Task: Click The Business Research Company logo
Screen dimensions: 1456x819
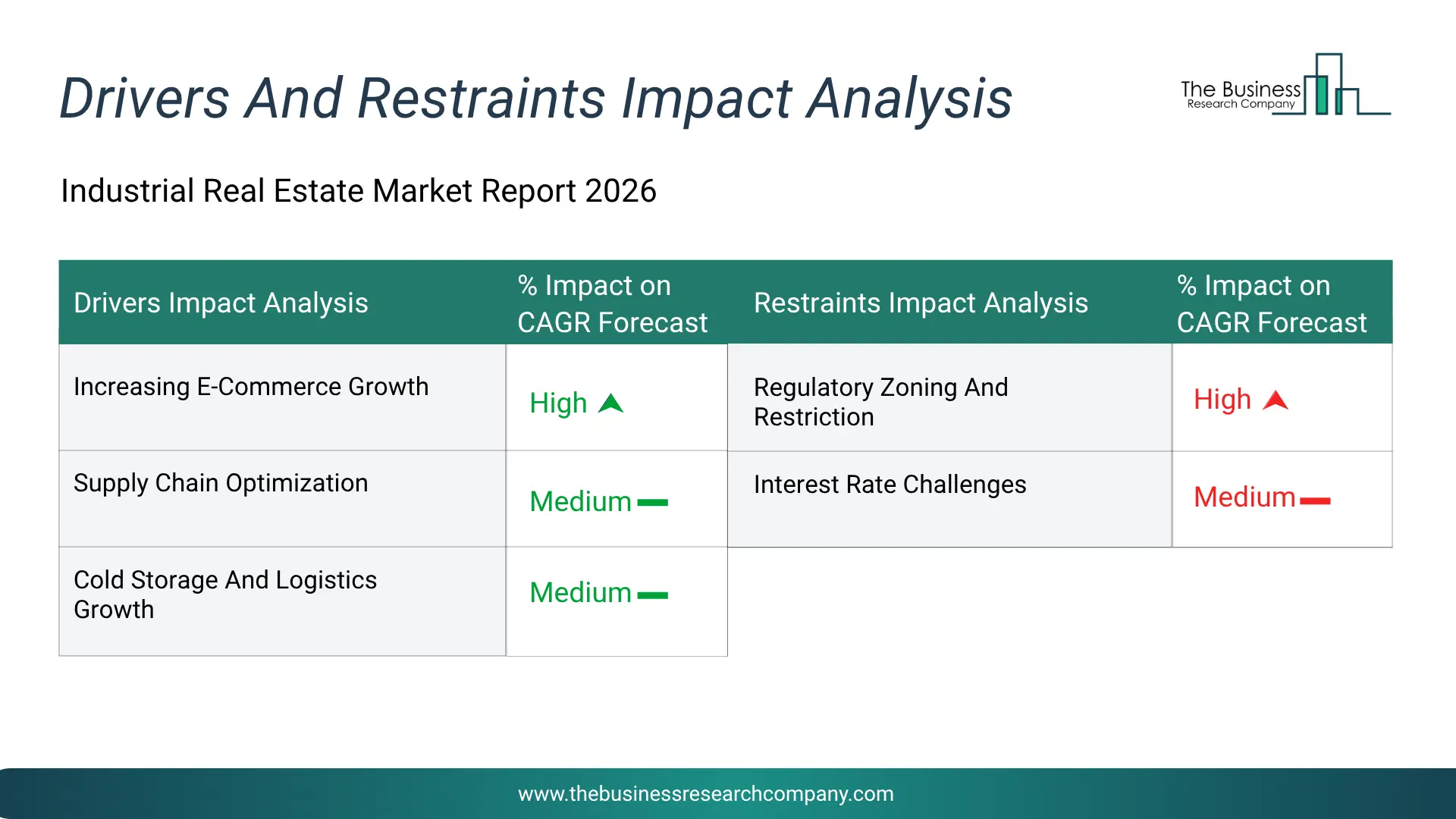Action: click(1285, 84)
